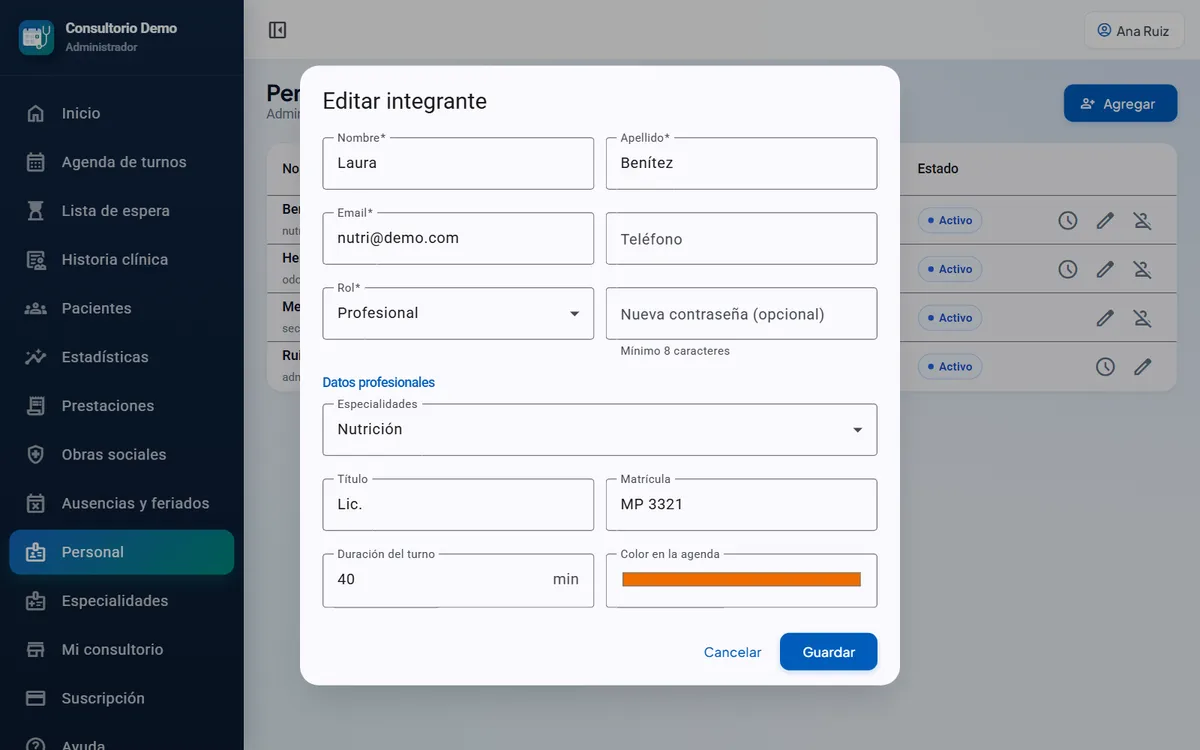Click the hourglass icon for Lista de espera
Screen dimensions: 1200x750
pos(36,211)
